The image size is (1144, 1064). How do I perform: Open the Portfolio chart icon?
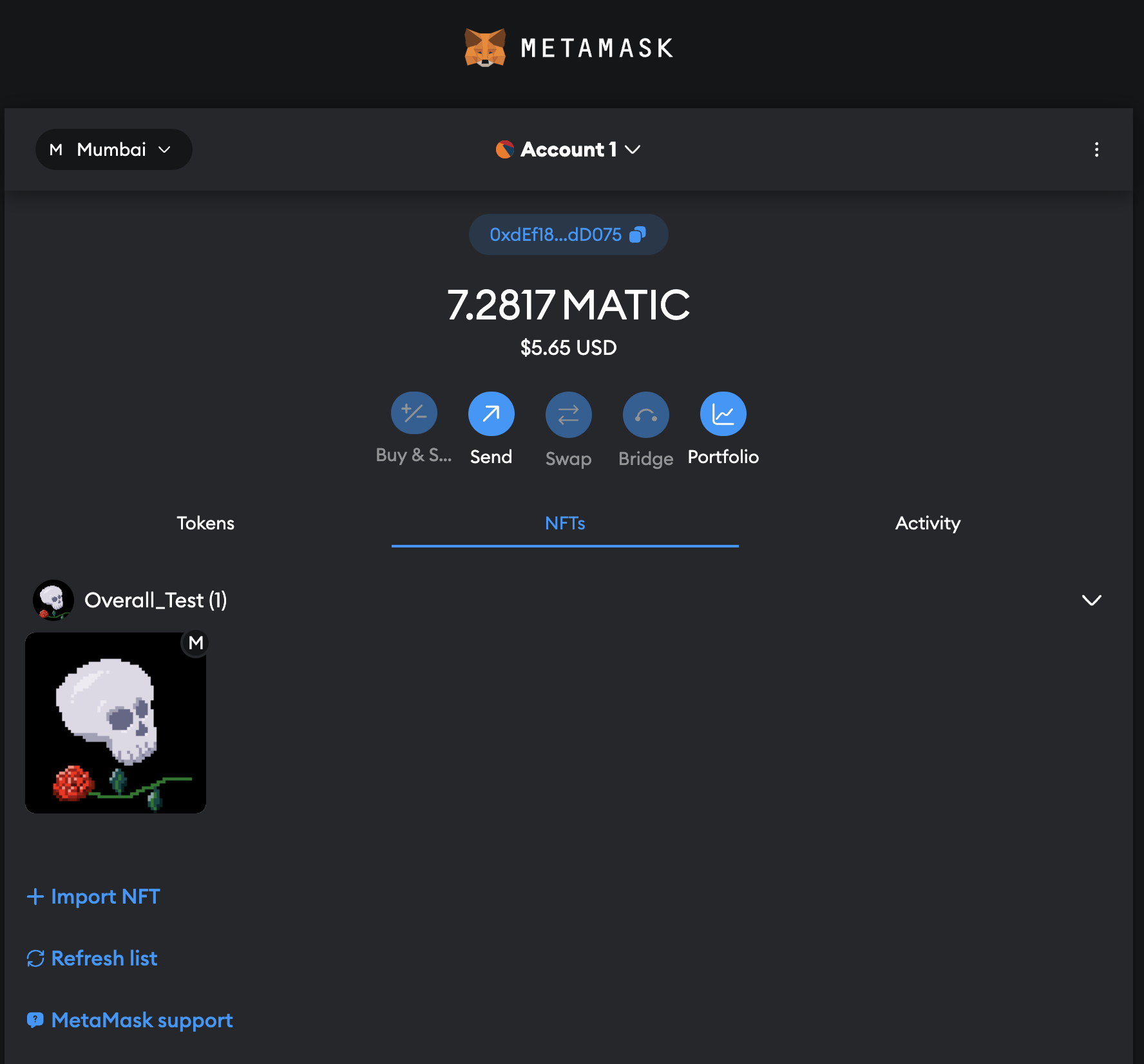tap(723, 414)
